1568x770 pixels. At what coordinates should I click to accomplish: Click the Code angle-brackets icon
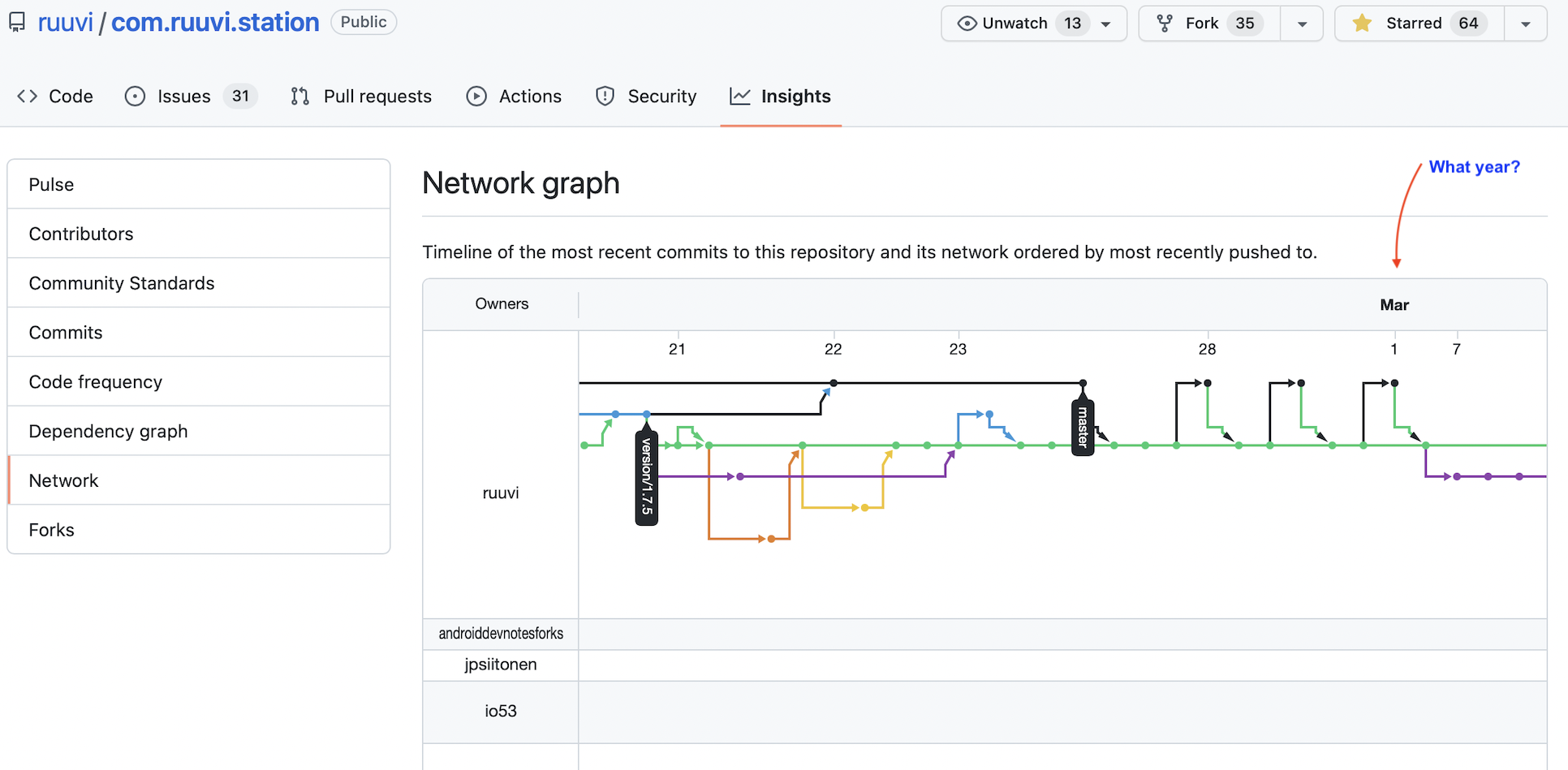pyautogui.click(x=28, y=97)
